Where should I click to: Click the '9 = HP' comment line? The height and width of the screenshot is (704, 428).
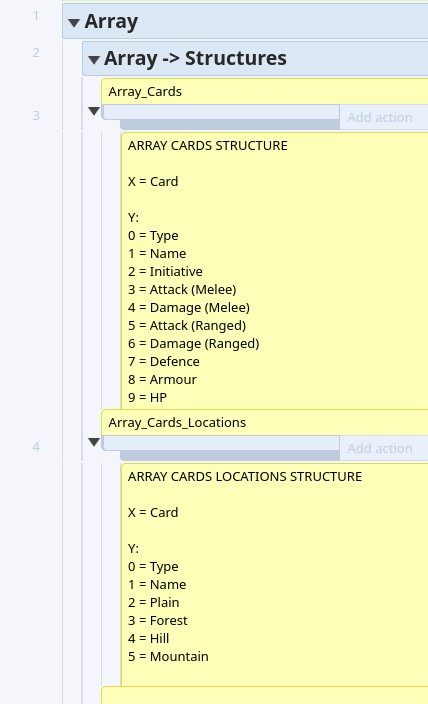[x=147, y=397]
